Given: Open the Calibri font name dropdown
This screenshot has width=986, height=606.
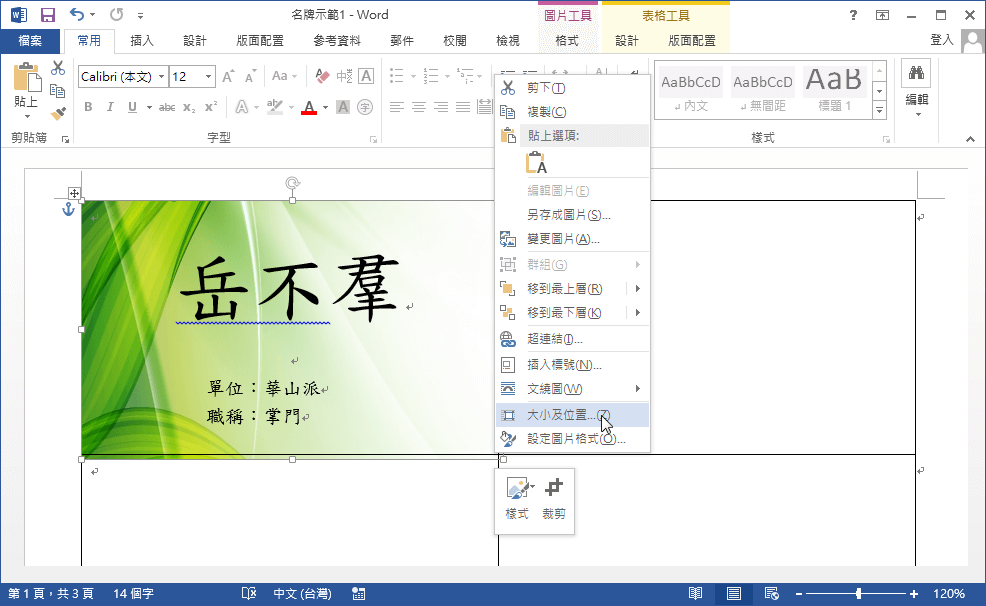Looking at the screenshot, I should click(x=162, y=76).
